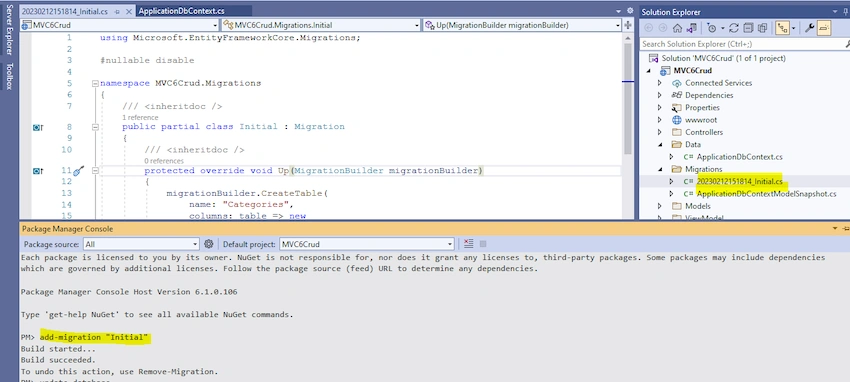Select the Solution 'MVC6Crud' node
Image resolution: width=850 pixels, height=382 pixels.
[x=724, y=58]
